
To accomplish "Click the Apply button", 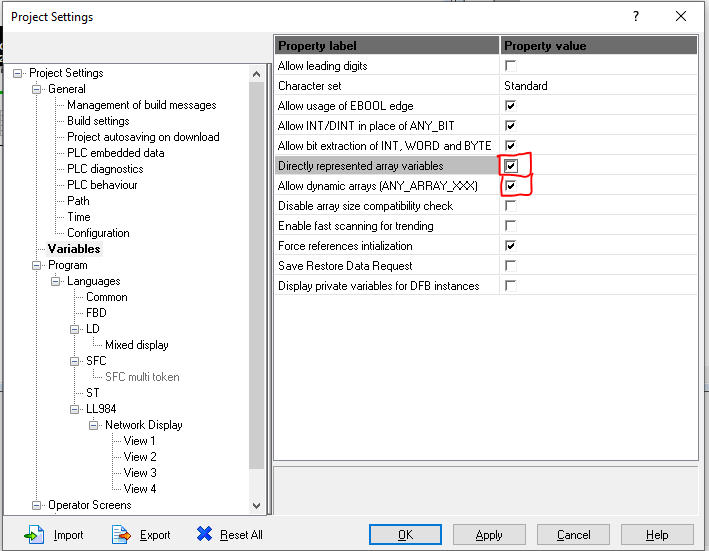I will [489, 535].
